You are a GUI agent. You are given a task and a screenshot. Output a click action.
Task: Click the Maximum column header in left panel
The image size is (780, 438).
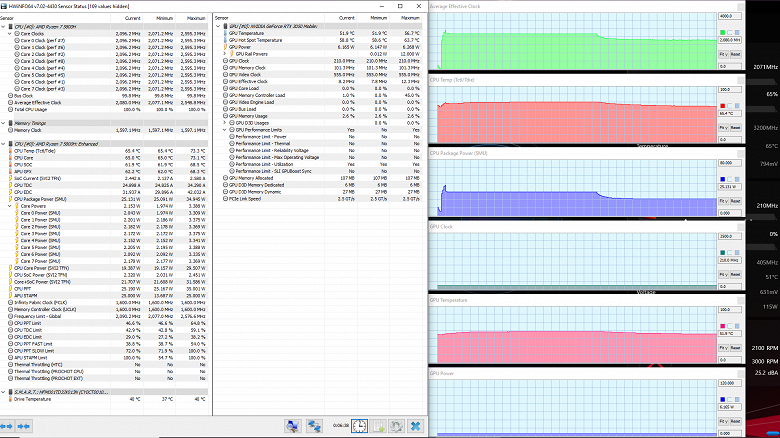pyautogui.click(x=196, y=18)
